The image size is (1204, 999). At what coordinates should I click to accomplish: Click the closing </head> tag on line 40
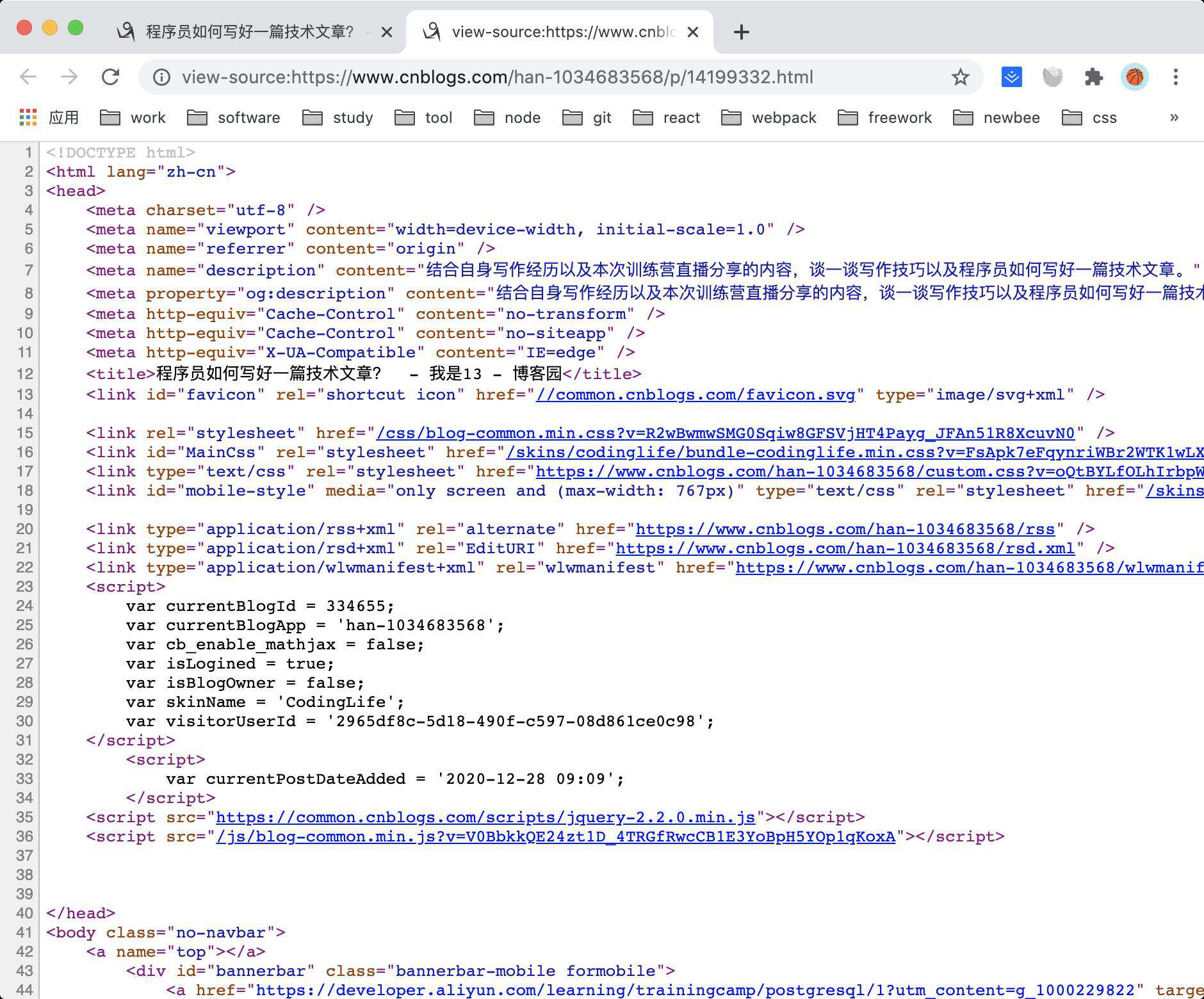[x=81, y=913]
